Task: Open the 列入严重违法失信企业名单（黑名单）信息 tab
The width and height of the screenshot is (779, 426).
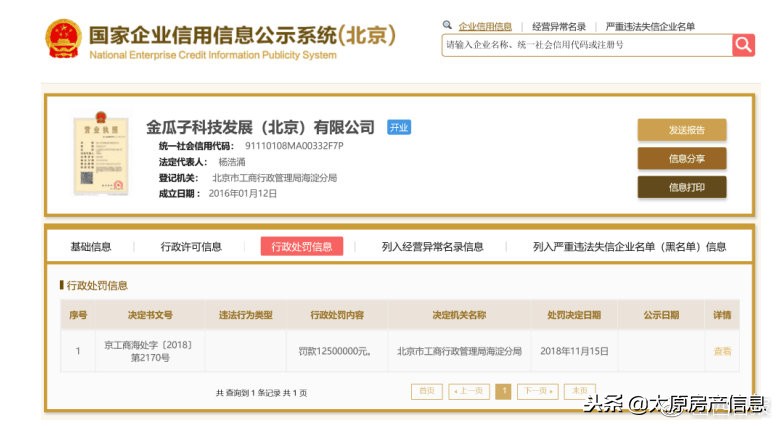Action: (629, 247)
